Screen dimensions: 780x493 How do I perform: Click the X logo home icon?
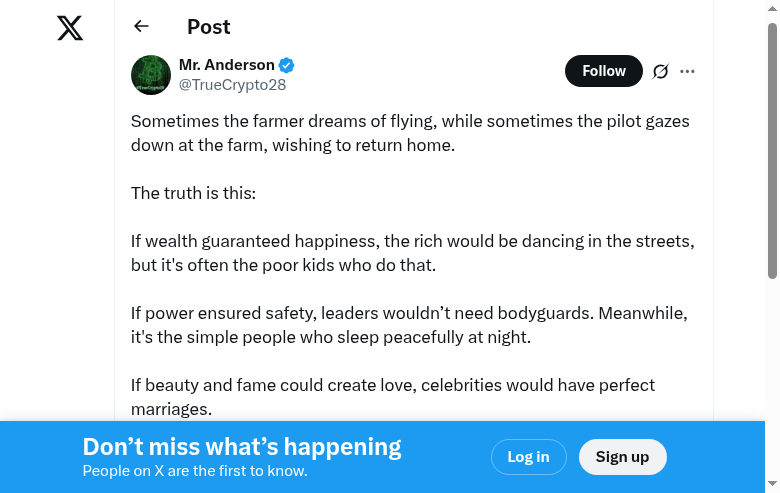pyautogui.click(x=70, y=28)
